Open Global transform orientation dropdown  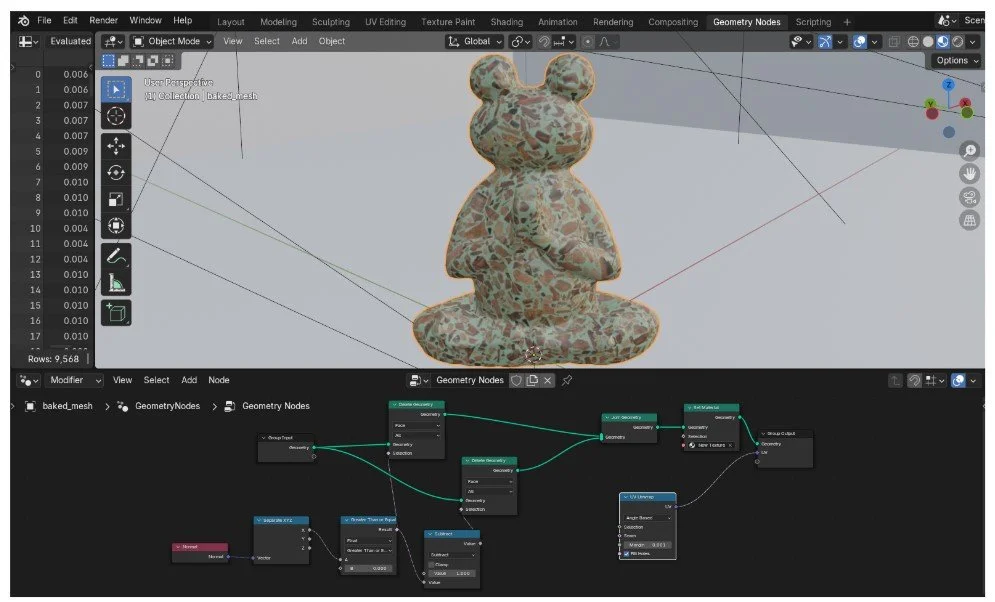click(475, 41)
